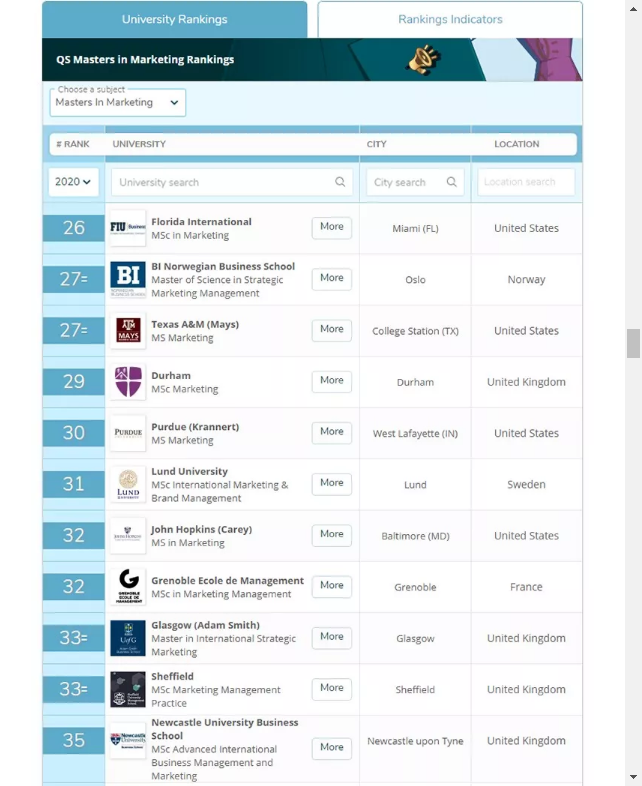The image size is (642, 786).
Task: Click More for BI Norwegian Business School
Action: pyautogui.click(x=332, y=278)
